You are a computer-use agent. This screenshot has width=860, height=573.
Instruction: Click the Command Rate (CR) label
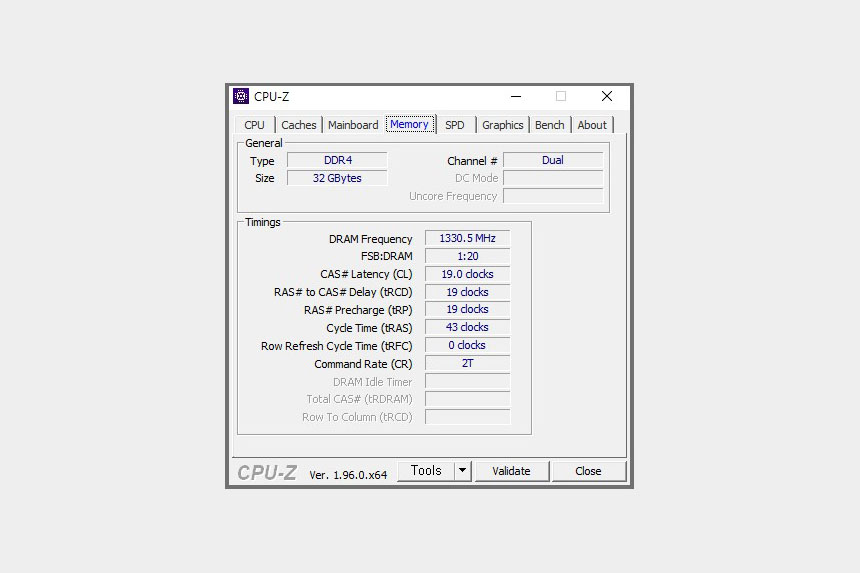click(363, 364)
